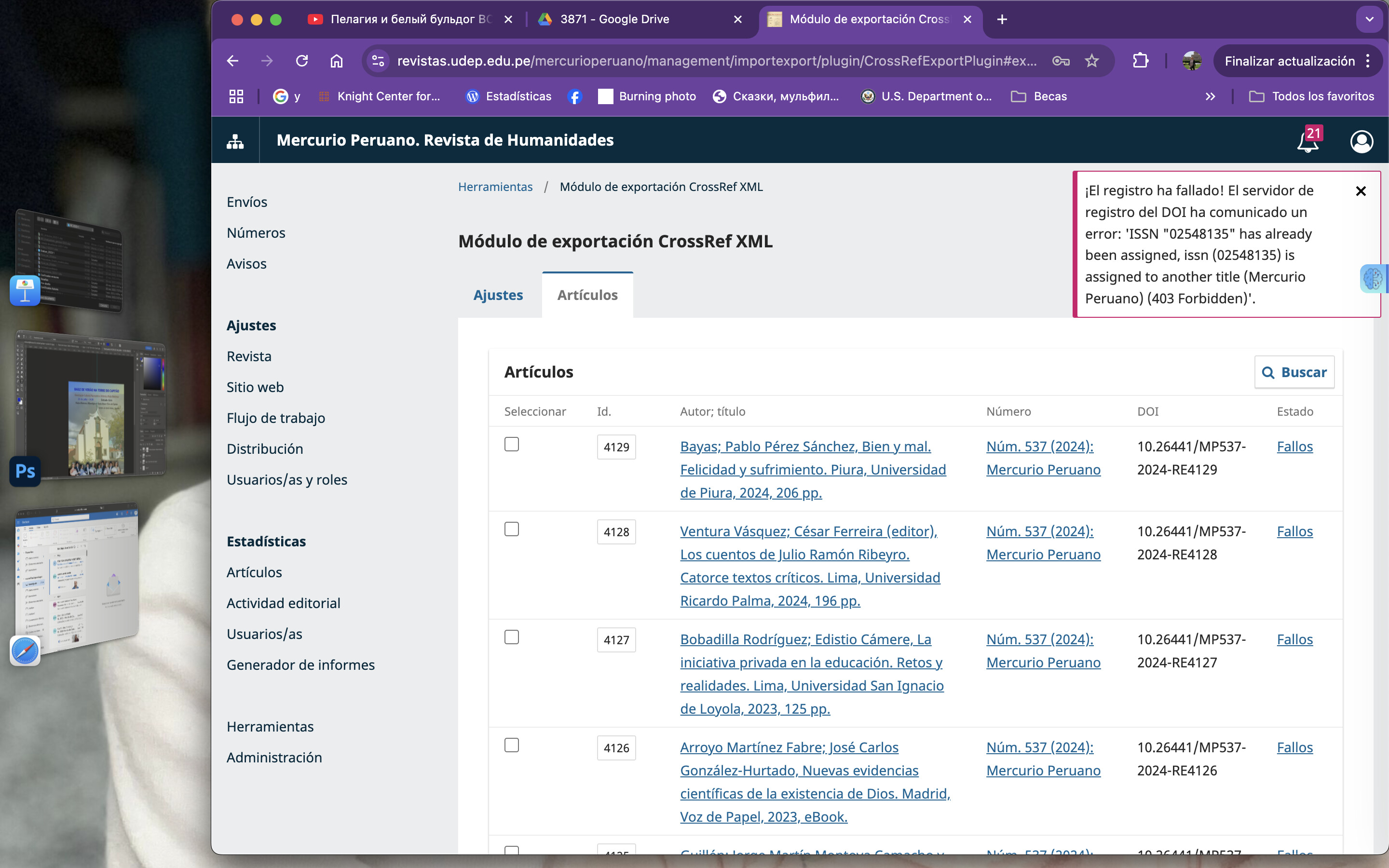This screenshot has height=868, width=1389.
Task: Open the Herramientas breadcrumb link
Action: [x=495, y=187]
